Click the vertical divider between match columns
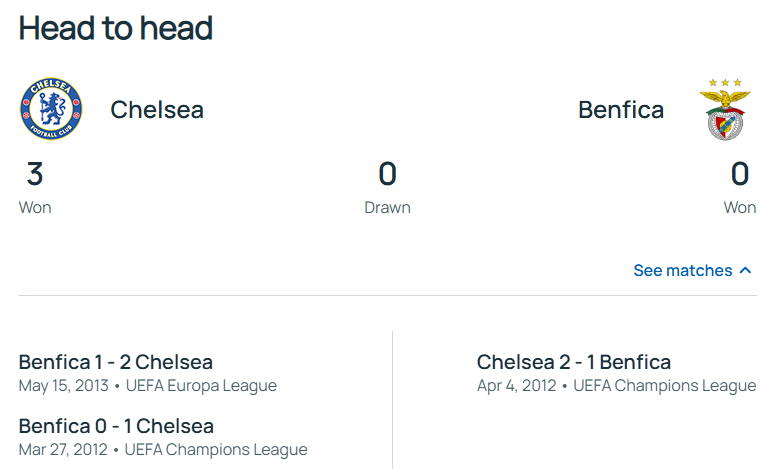 click(392, 400)
